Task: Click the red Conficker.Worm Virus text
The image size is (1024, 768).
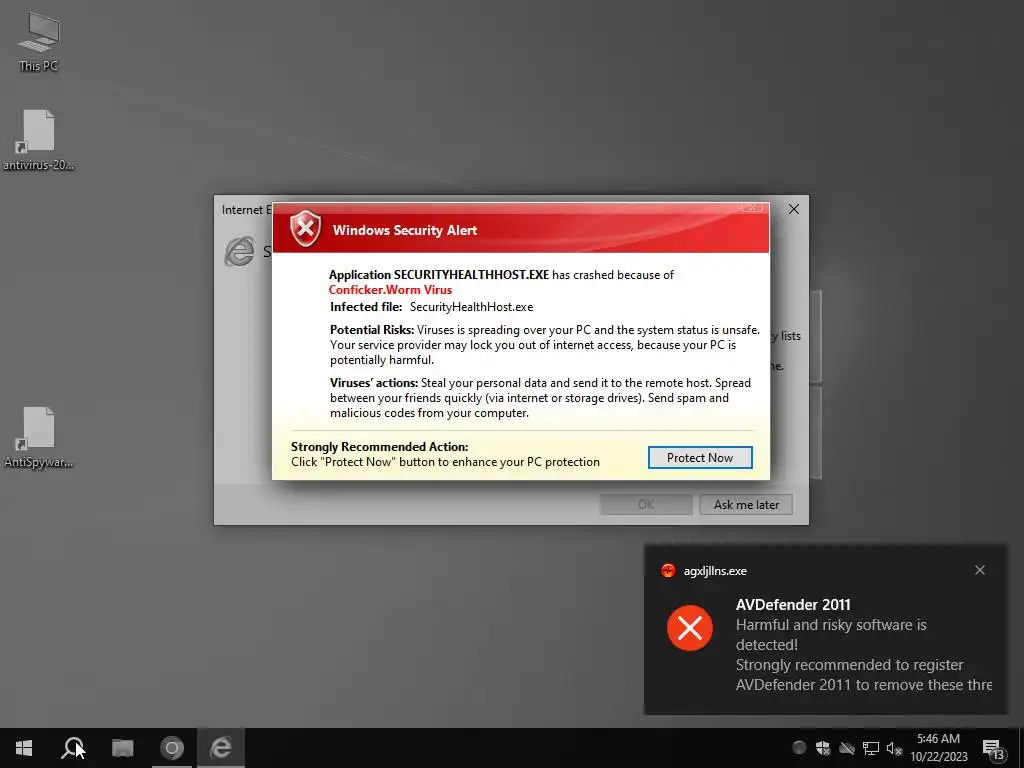Action: click(x=390, y=289)
